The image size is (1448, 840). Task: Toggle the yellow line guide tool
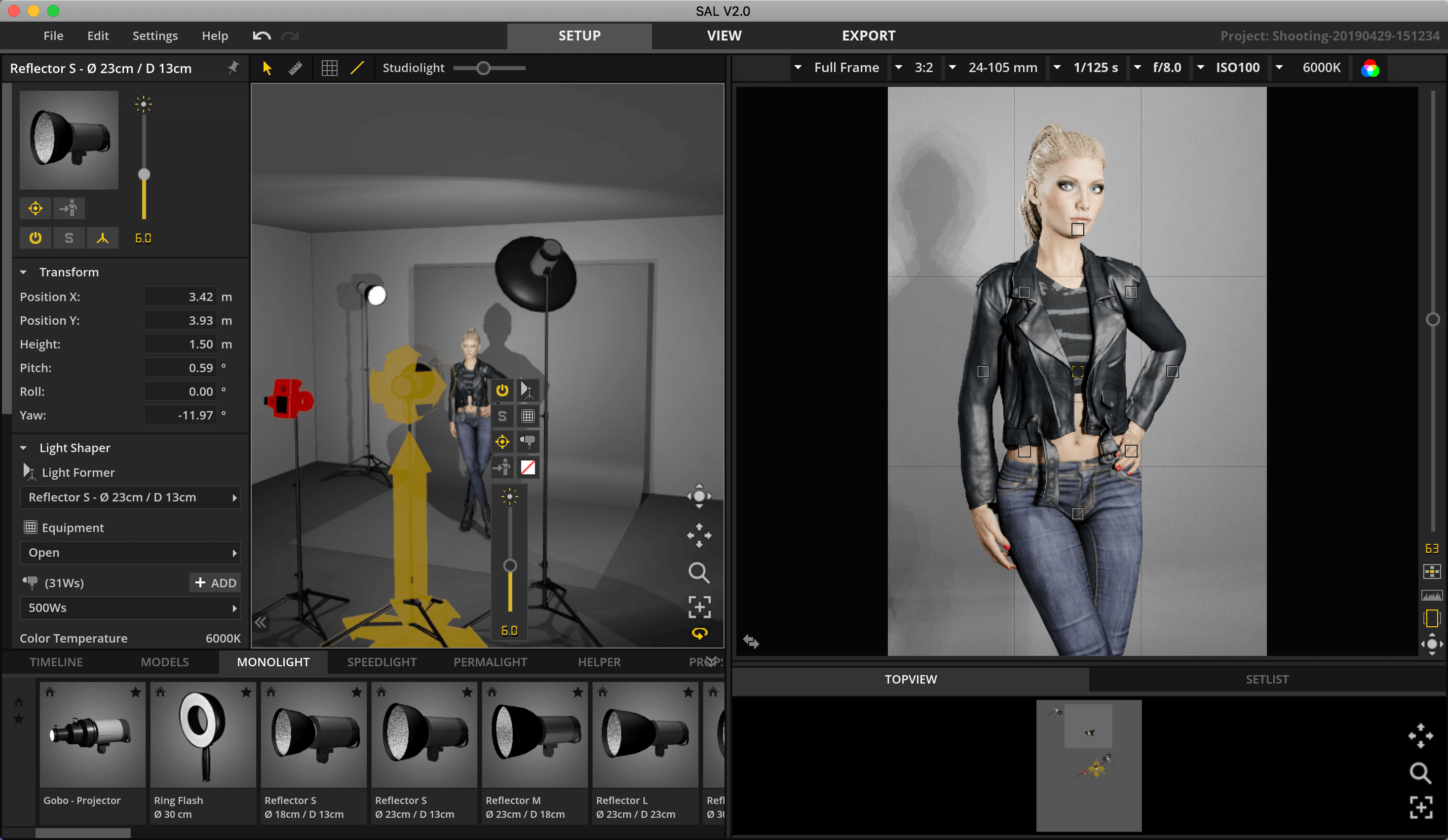point(357,68)
